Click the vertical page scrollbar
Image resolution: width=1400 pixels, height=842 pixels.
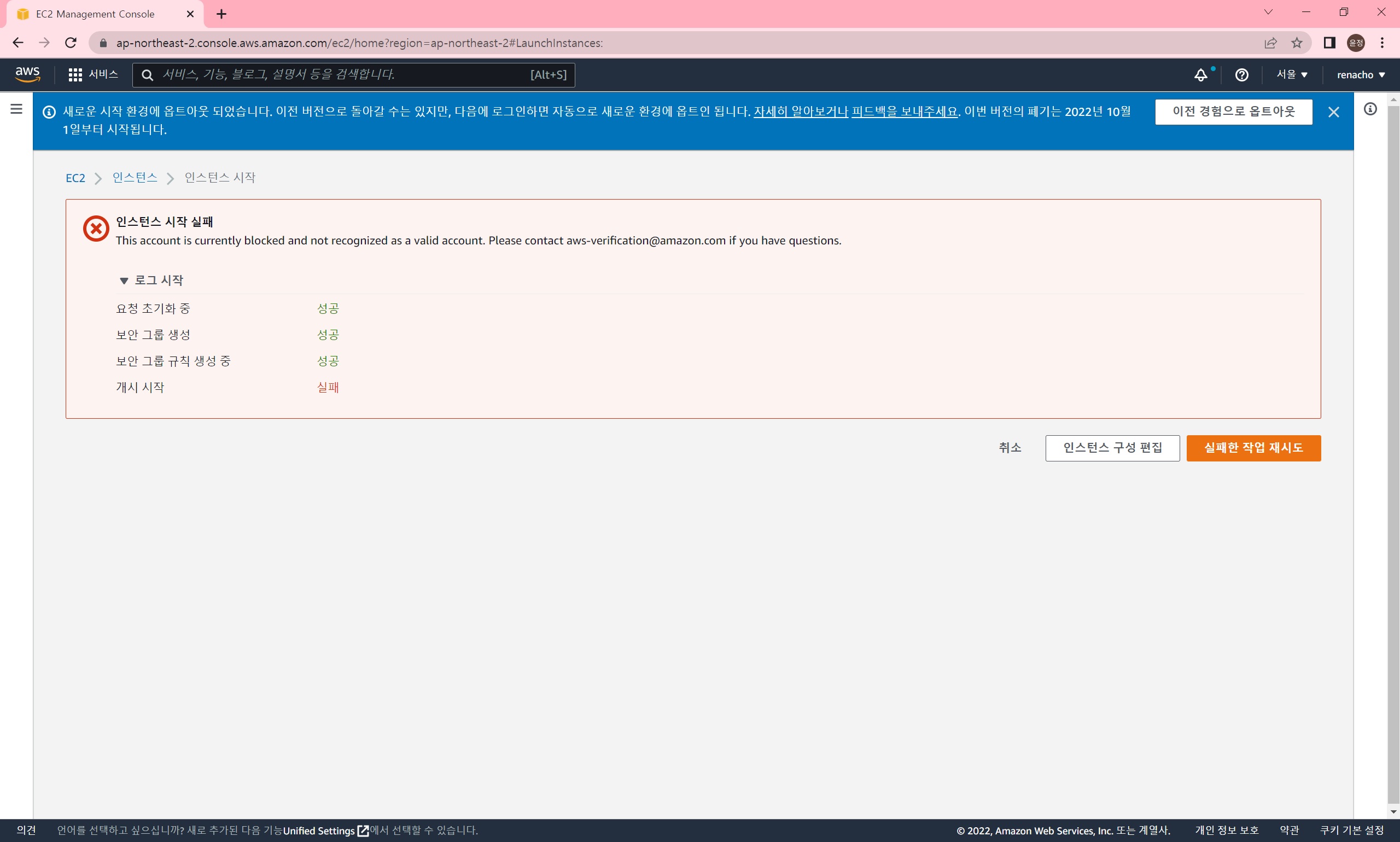click(x=1393, y=454)
